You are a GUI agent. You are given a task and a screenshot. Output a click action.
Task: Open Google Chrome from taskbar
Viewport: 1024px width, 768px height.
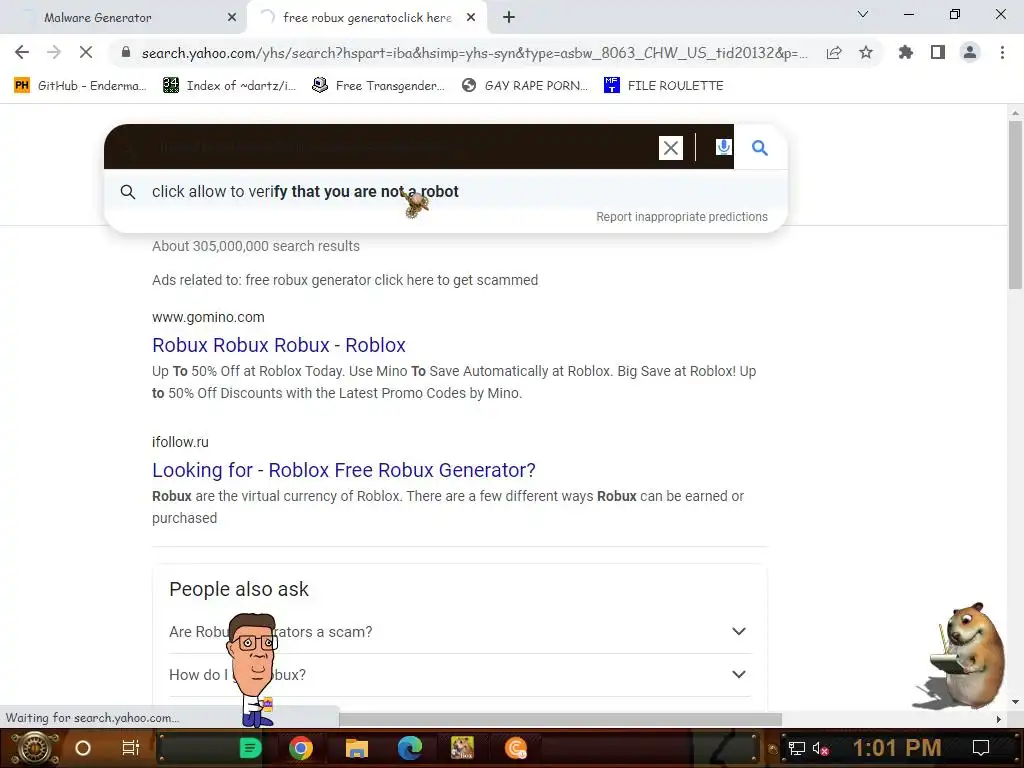click(x=300, y=748)
